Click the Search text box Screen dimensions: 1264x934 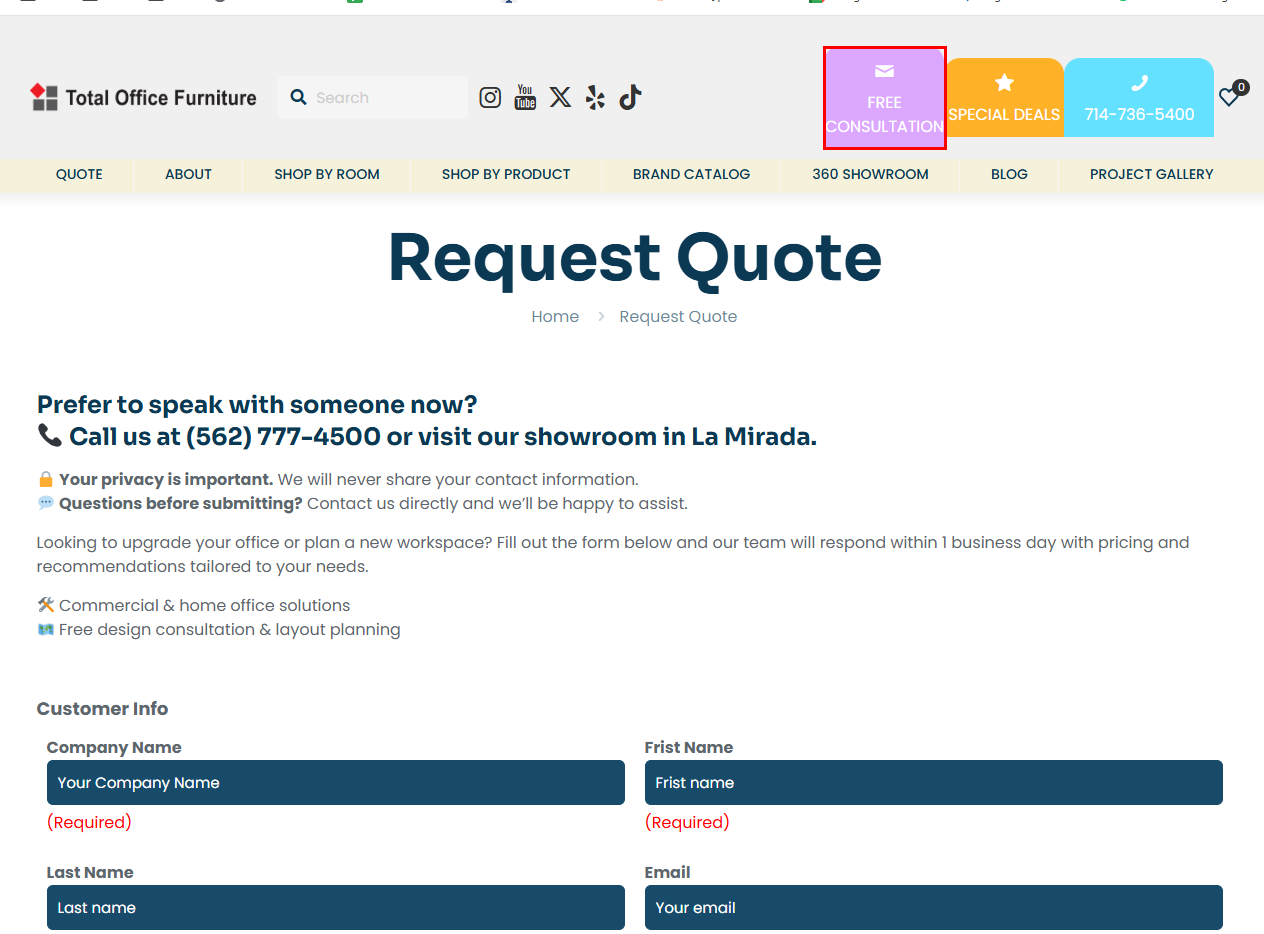tap(385, 97)
